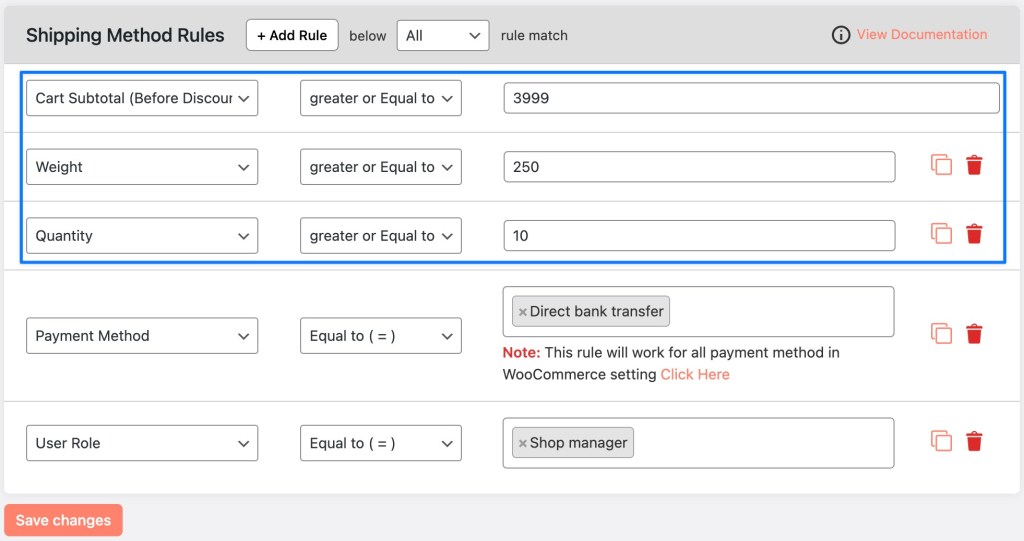The height and width of the screenshot is (541, 1024).
Task: Duplicate the User Role rule row
Action: 941,441
